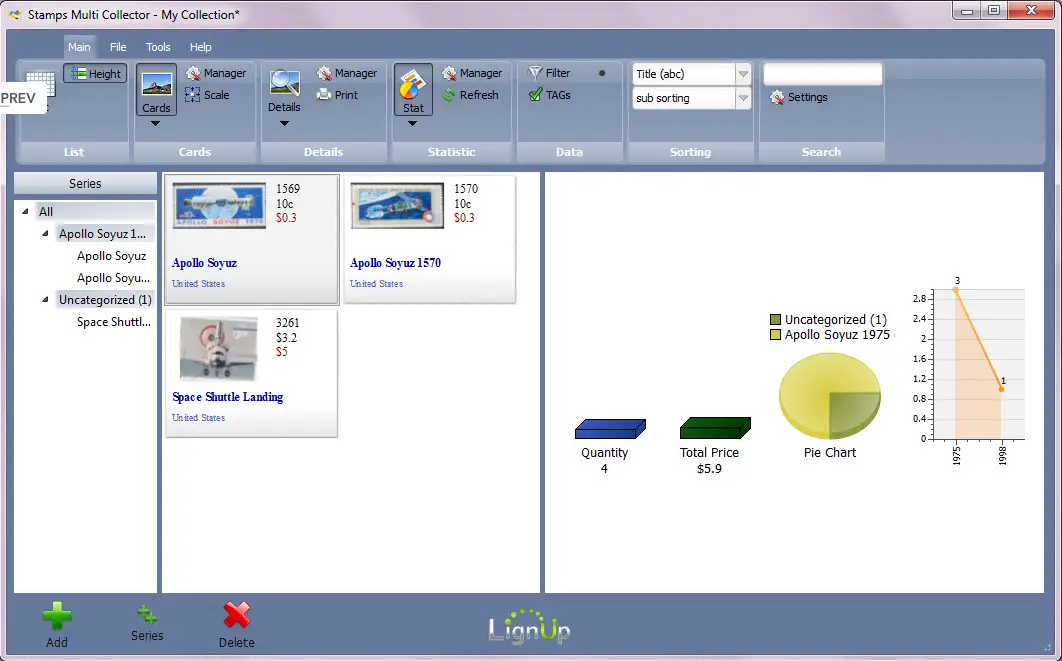
Task: Select the Main ribbon tab
Action: (x=79, y=47)
